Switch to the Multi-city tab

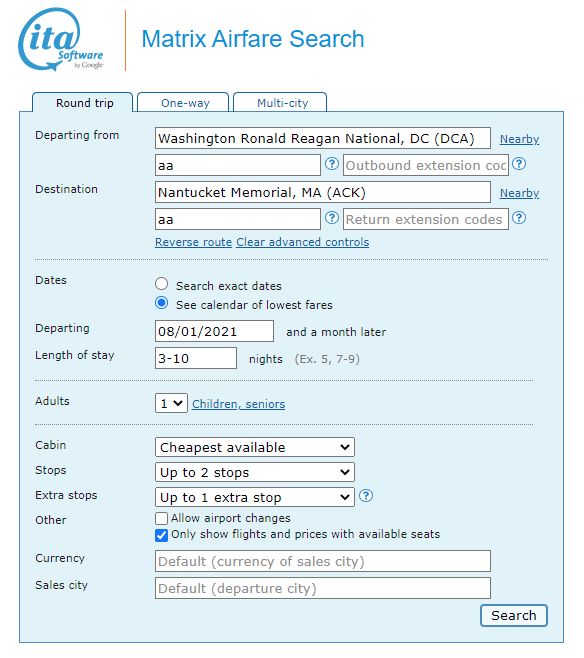click(x=280, y=103)
